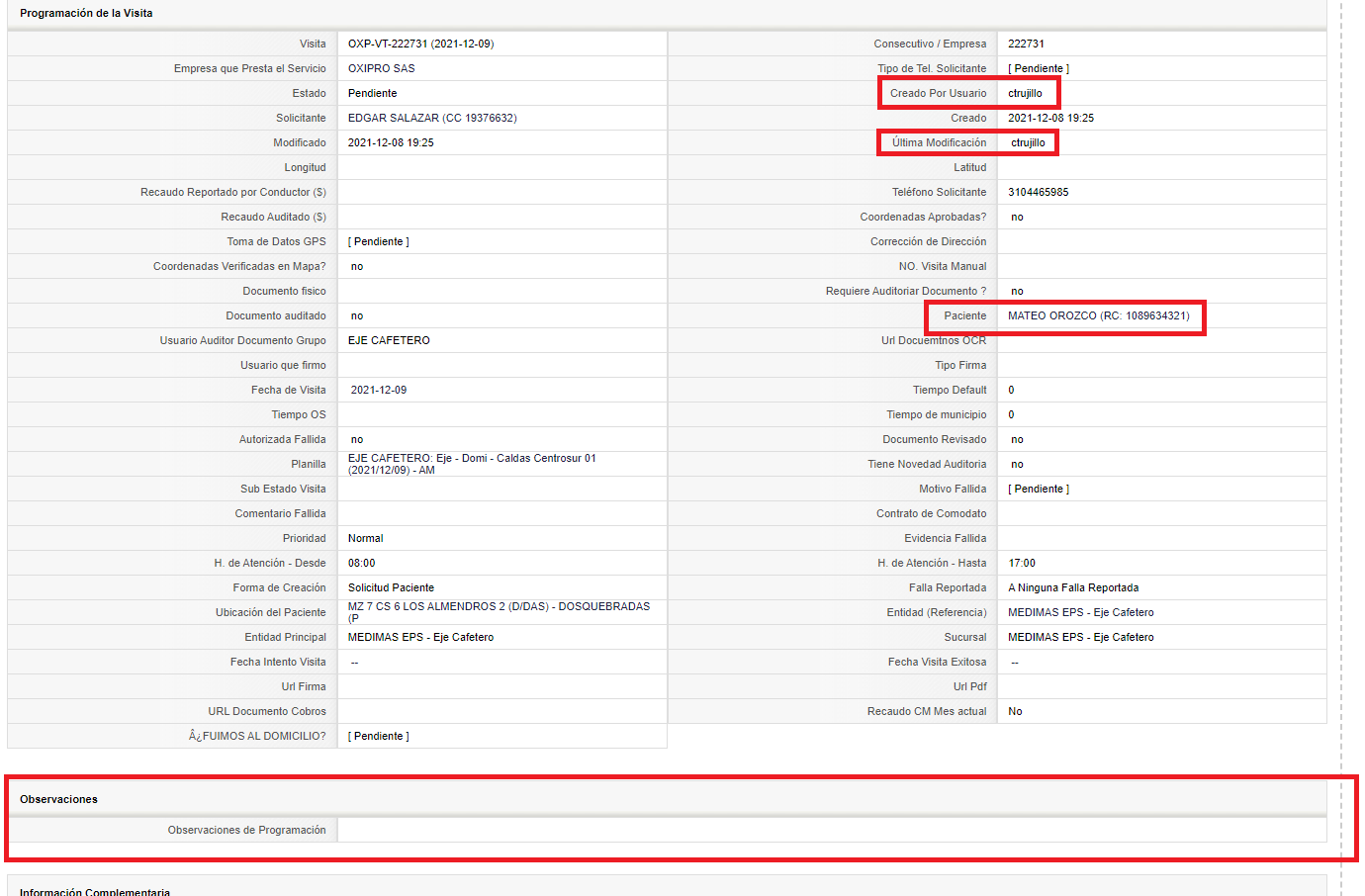The width and height of the screenshot is (1365, 896).
Task: Click Requiere Auditoriar Documento ? value no
Action: coord(1017,291)
